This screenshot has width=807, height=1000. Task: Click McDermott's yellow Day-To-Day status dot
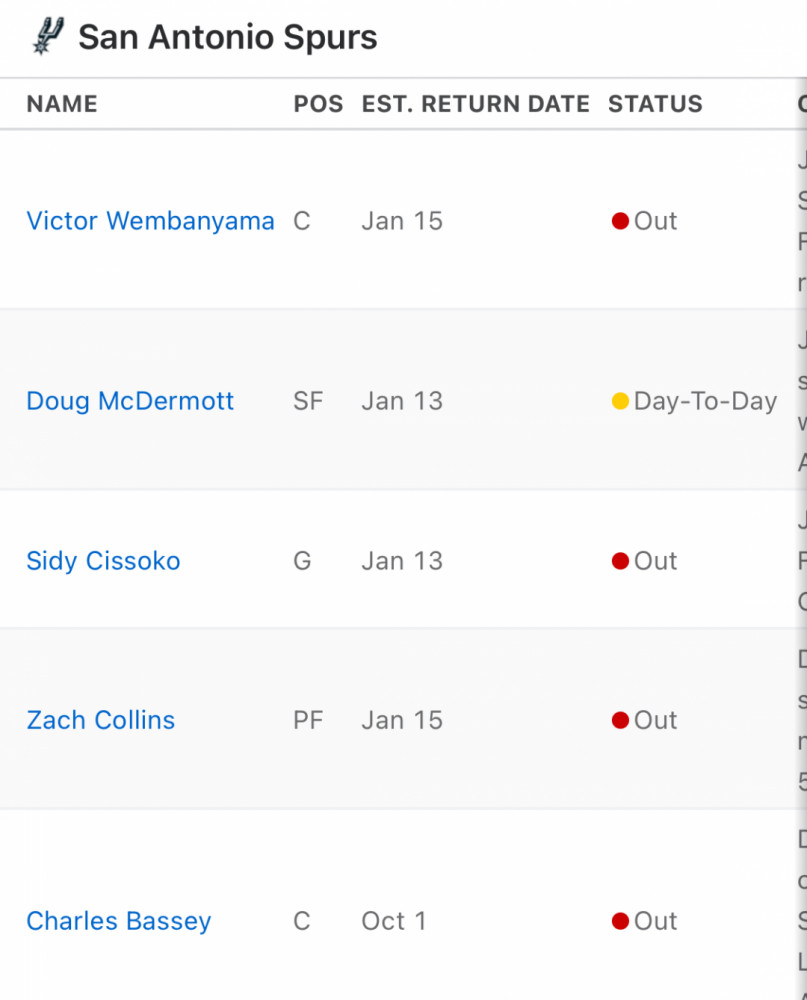(x=620, y=401)
